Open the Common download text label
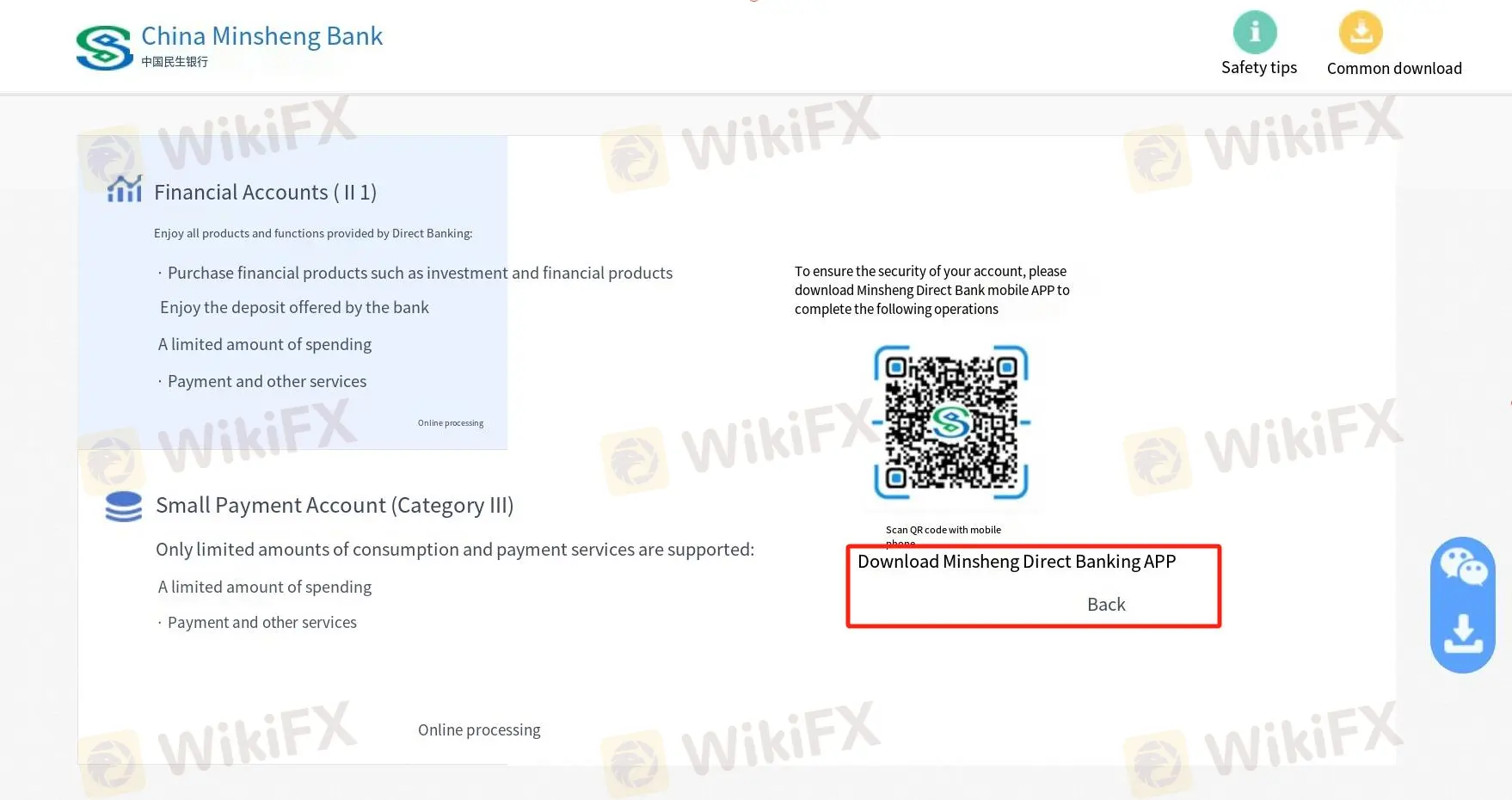This screenshot has width=1512, height=800. coord(1393,69)
